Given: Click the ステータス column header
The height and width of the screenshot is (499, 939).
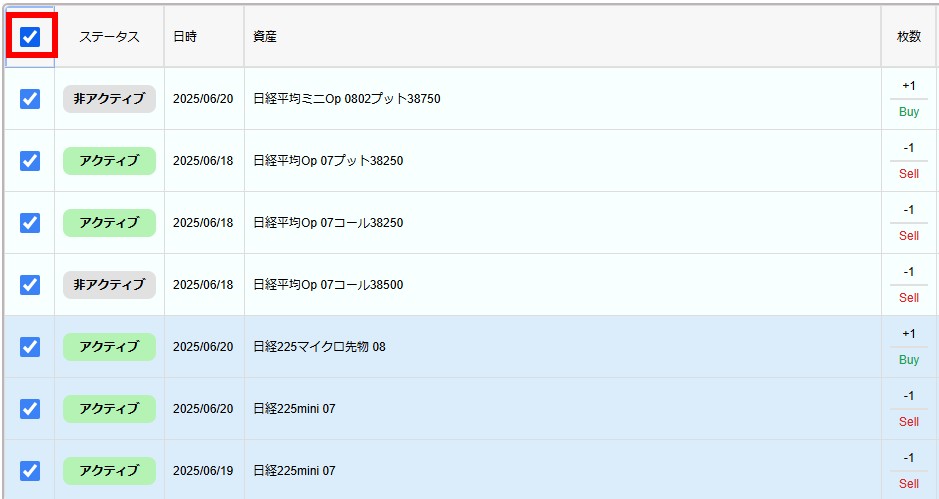Looking at the screenshot, I should [109, 37].
